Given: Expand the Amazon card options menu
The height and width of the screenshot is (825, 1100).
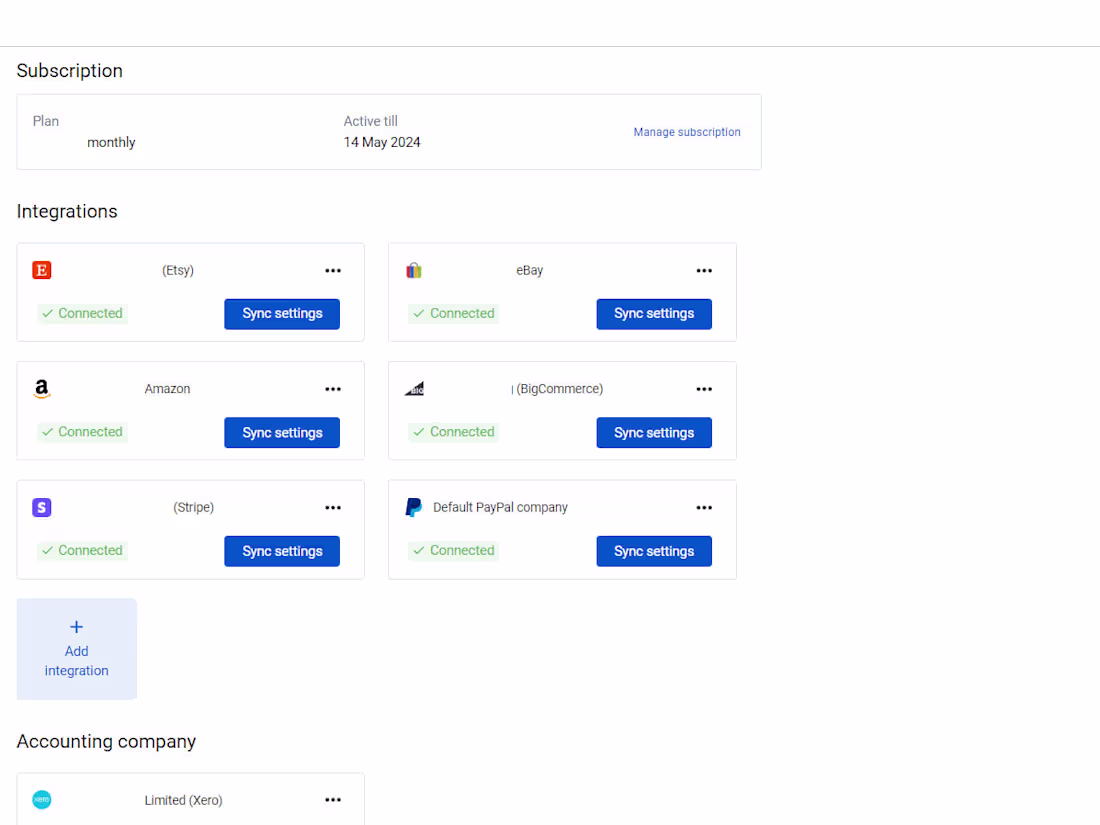Looking at the screenshot, I should [333, 388].
